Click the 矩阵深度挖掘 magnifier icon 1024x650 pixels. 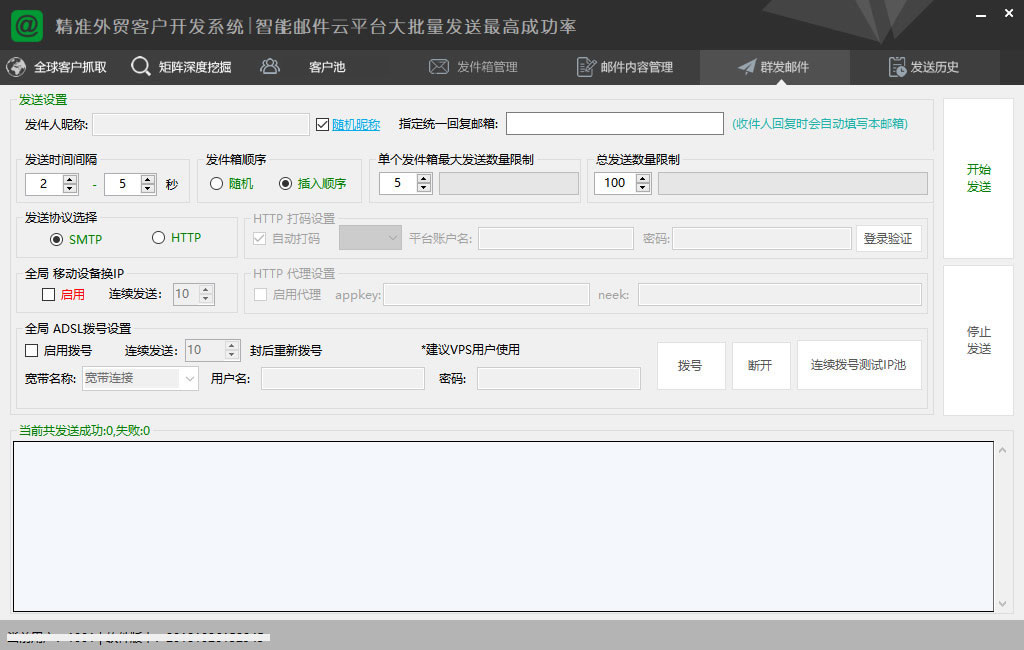(140, 67)
